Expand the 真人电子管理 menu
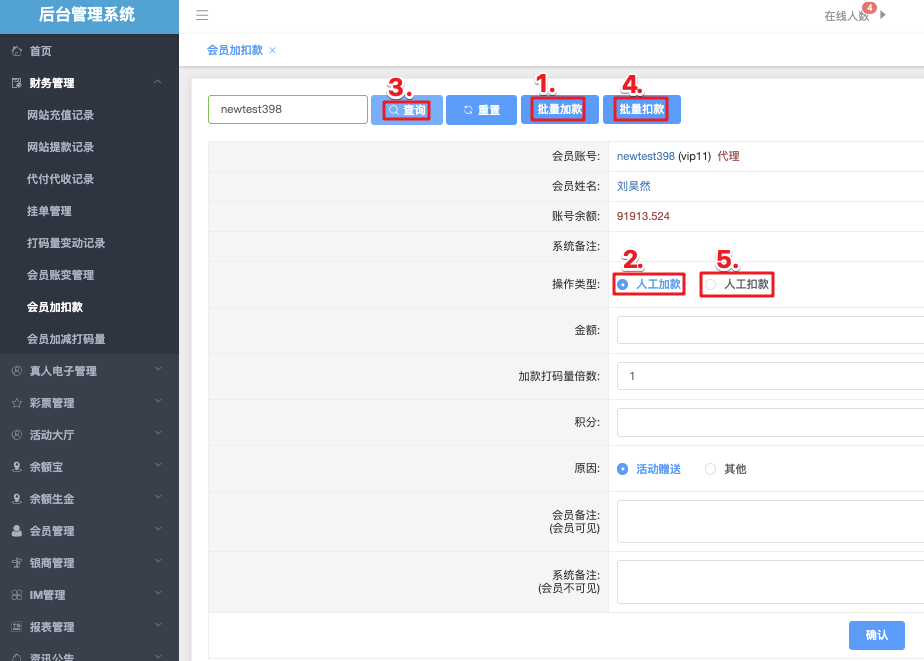Image resolution: width=924 pixels, height=661 pixels. coord(158,370)
